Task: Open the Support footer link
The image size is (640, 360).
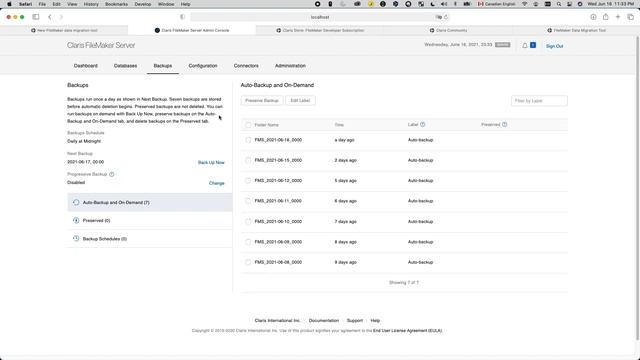Action: click(355, 321)
